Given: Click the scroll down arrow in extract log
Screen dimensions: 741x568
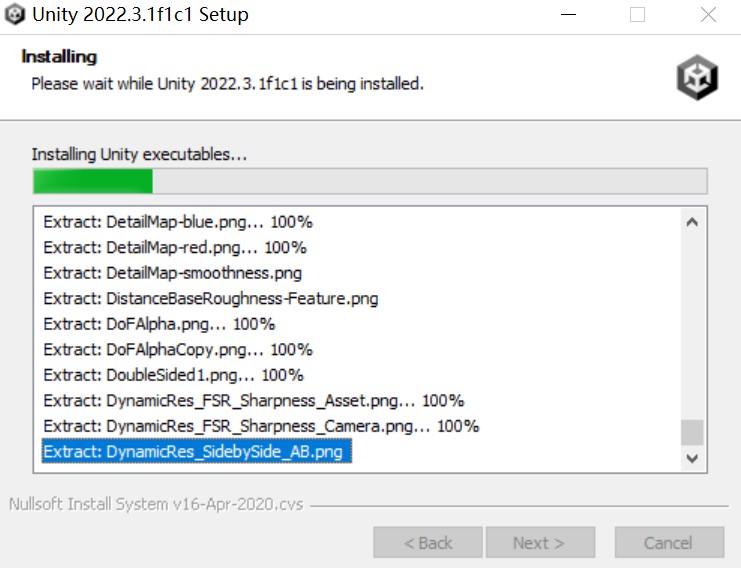Looking at the screenshot, I should click(692, 458).
